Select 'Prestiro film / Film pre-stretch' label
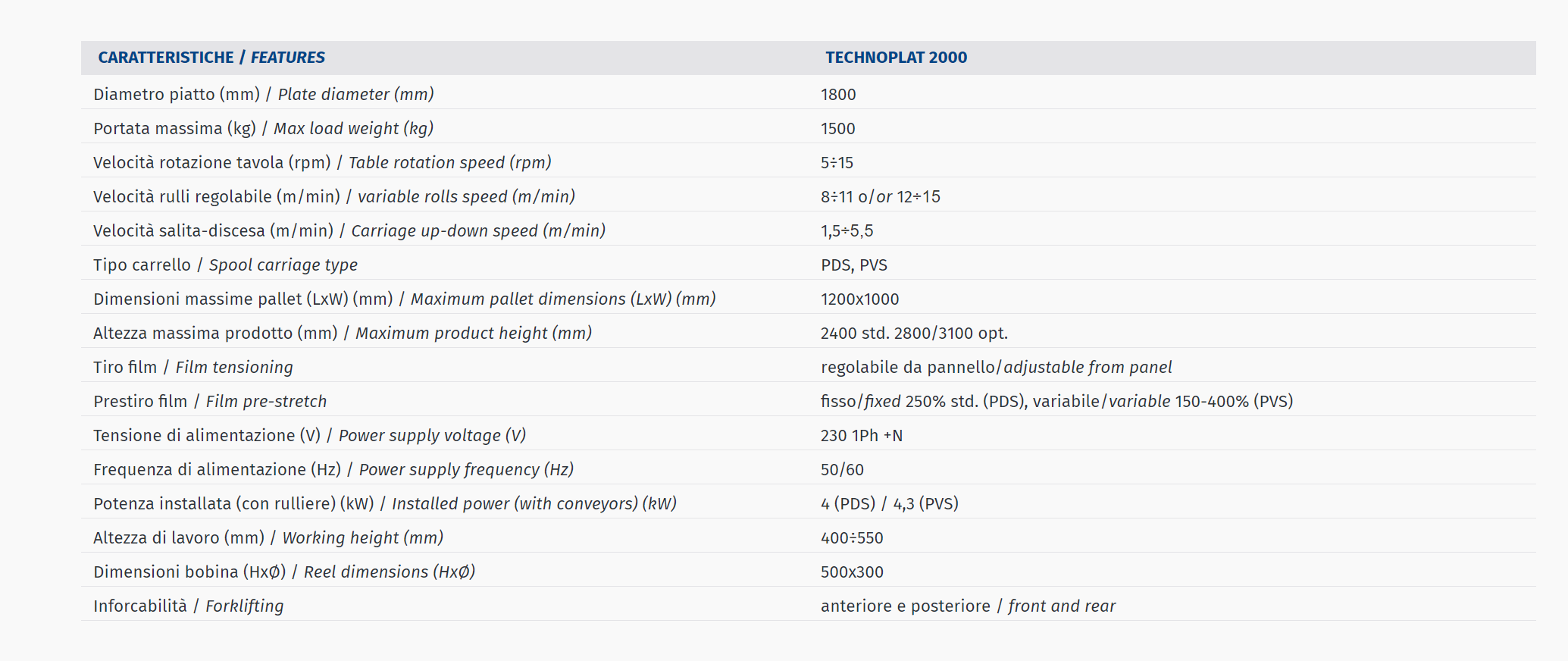This screenshot has height=661, width=1568. [x=210, y=402]
